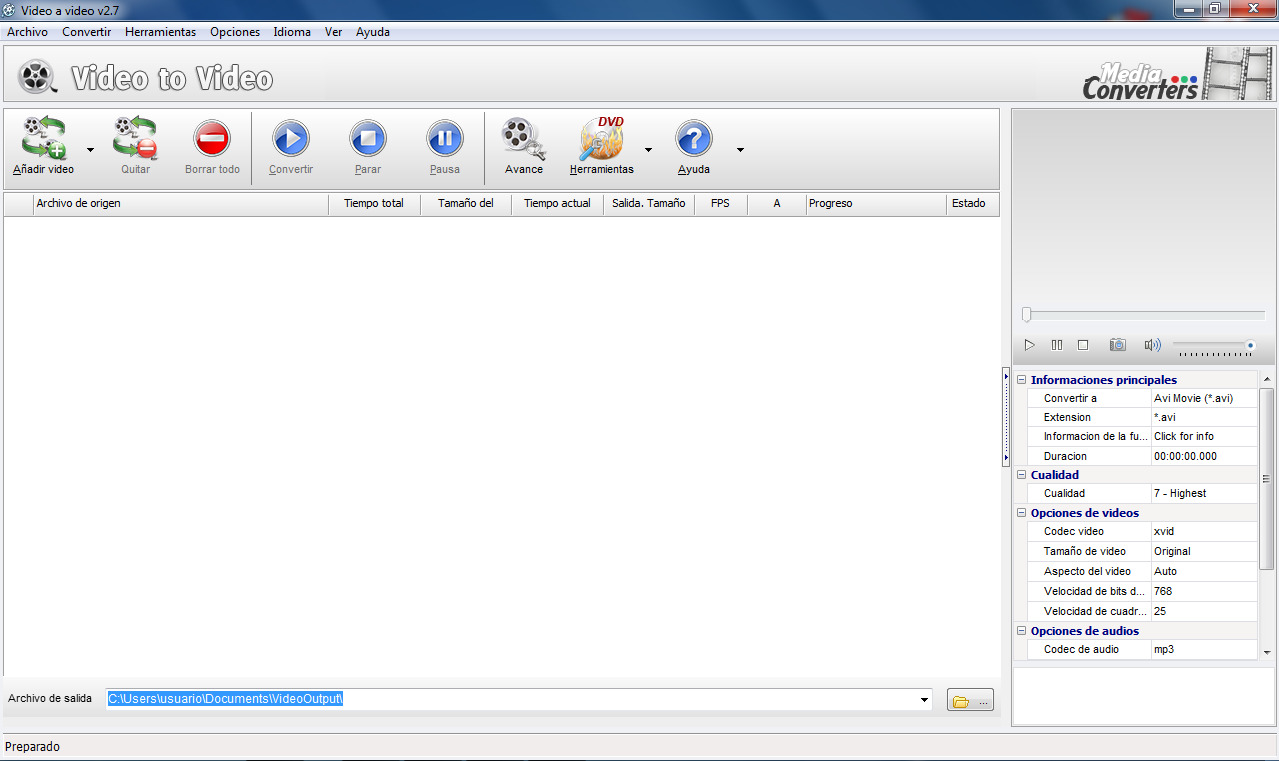The image size is (1279, 761).
Task: Click the Borrar todo icon
Action: click(212, 138)
